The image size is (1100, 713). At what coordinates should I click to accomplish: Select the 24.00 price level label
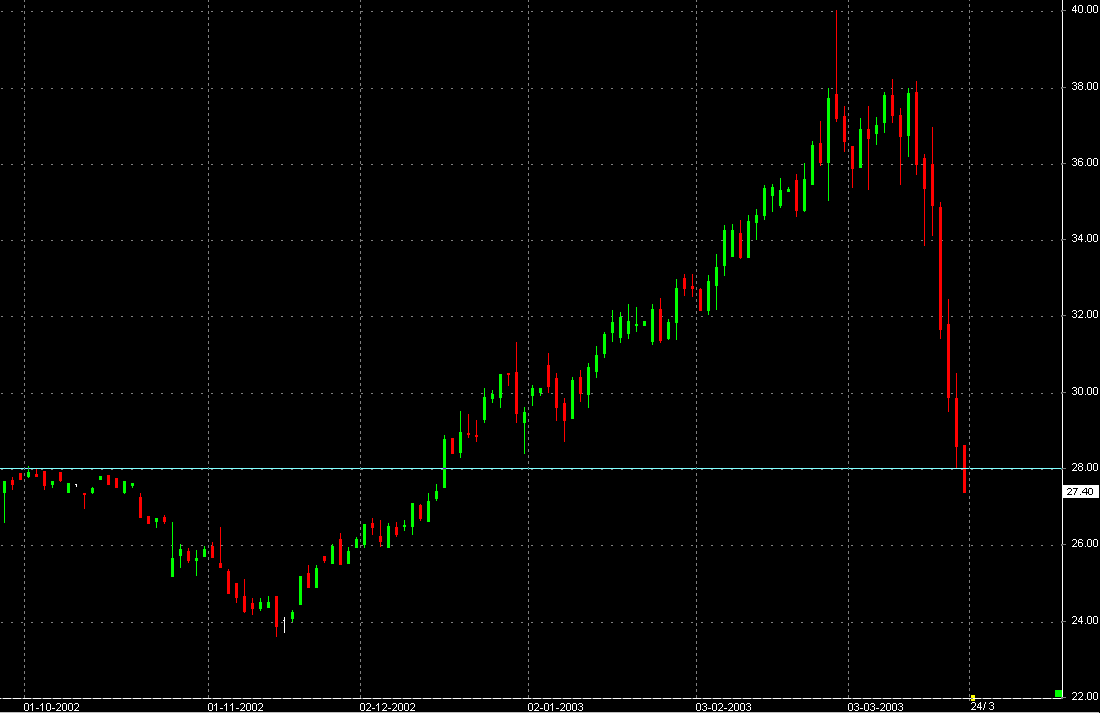point(1084,620)
